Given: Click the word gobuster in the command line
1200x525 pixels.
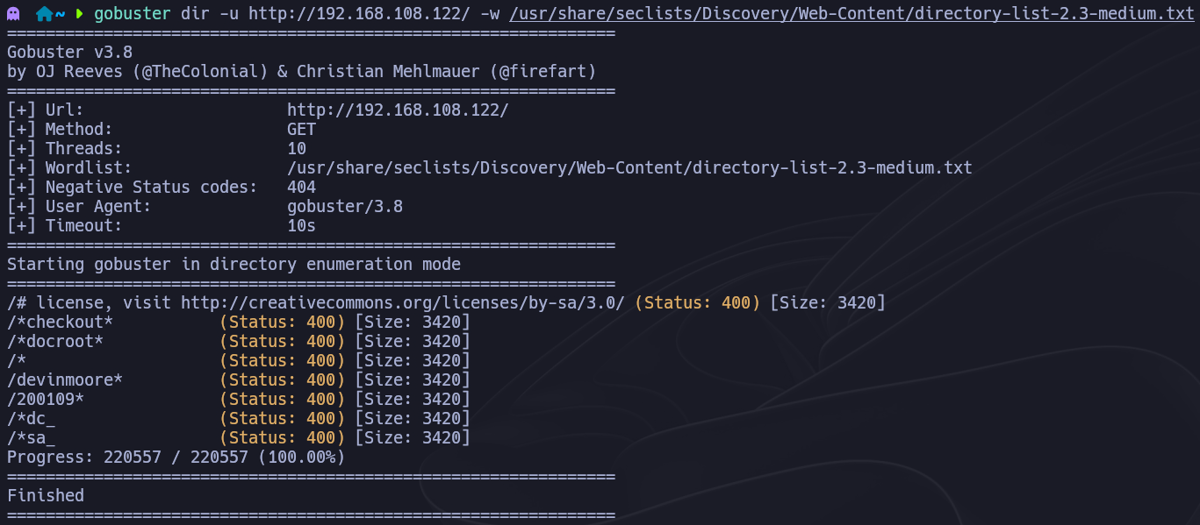Looking at the screenshot, I should coord(137,14).
